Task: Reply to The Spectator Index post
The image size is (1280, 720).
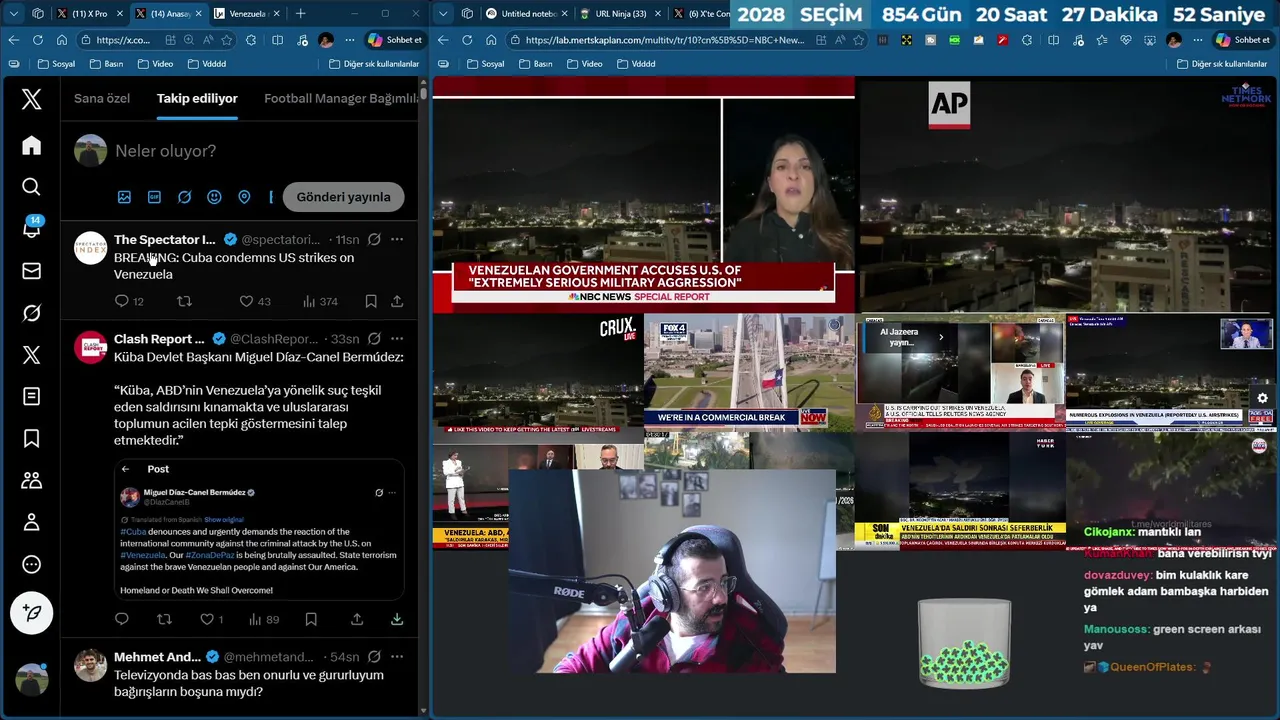Action: click(x=122, y=301)
